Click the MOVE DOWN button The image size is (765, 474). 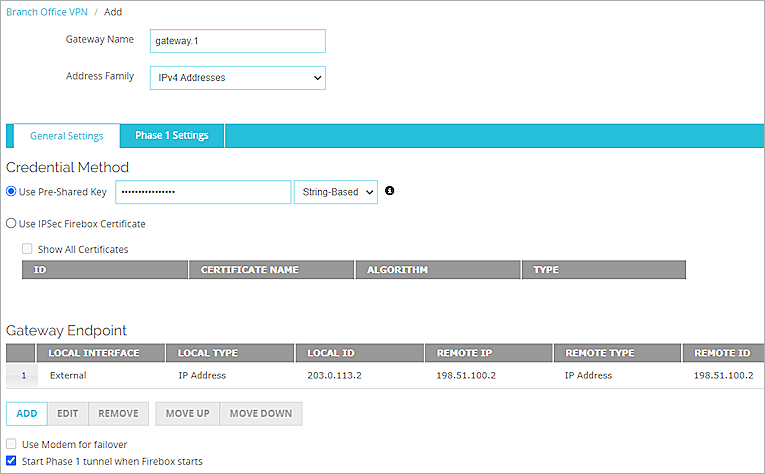tap(260, 414)
